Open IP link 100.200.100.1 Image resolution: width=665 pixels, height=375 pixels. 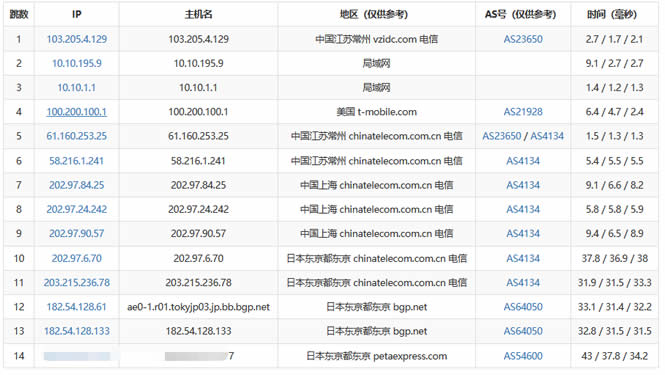77,112
